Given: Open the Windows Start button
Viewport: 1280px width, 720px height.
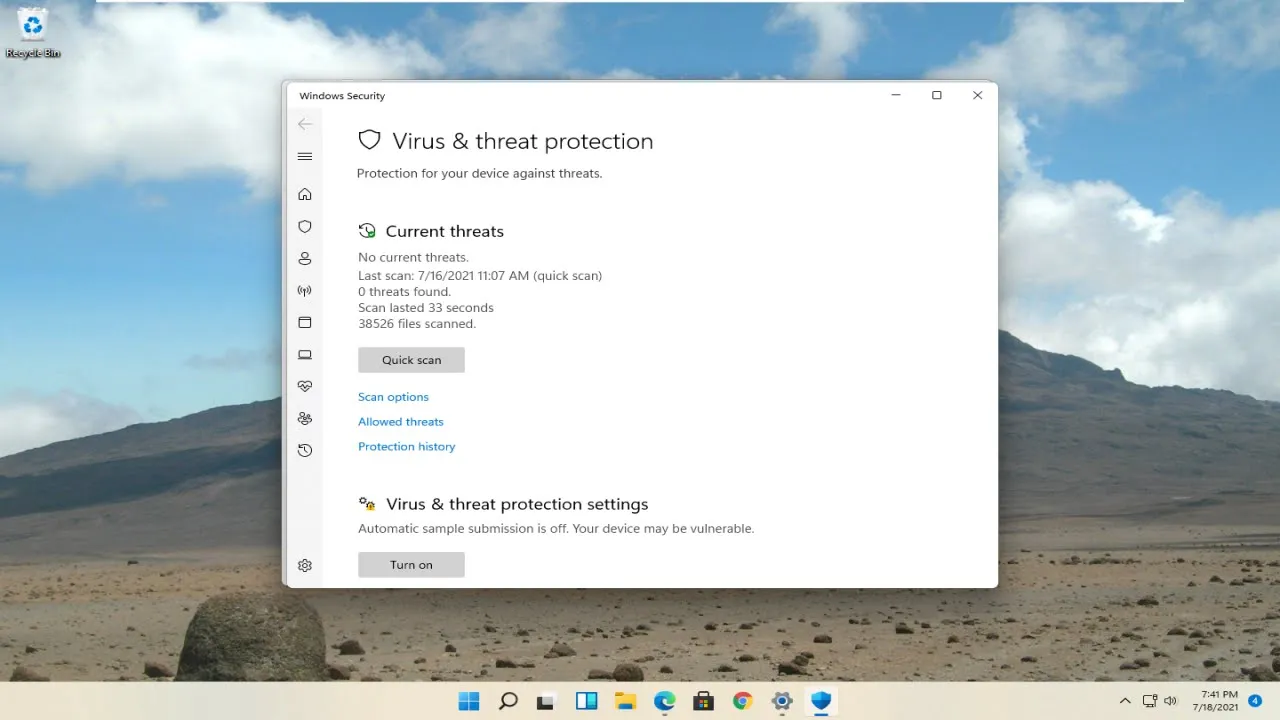Looking at the screenshot, I should [469, 701].
